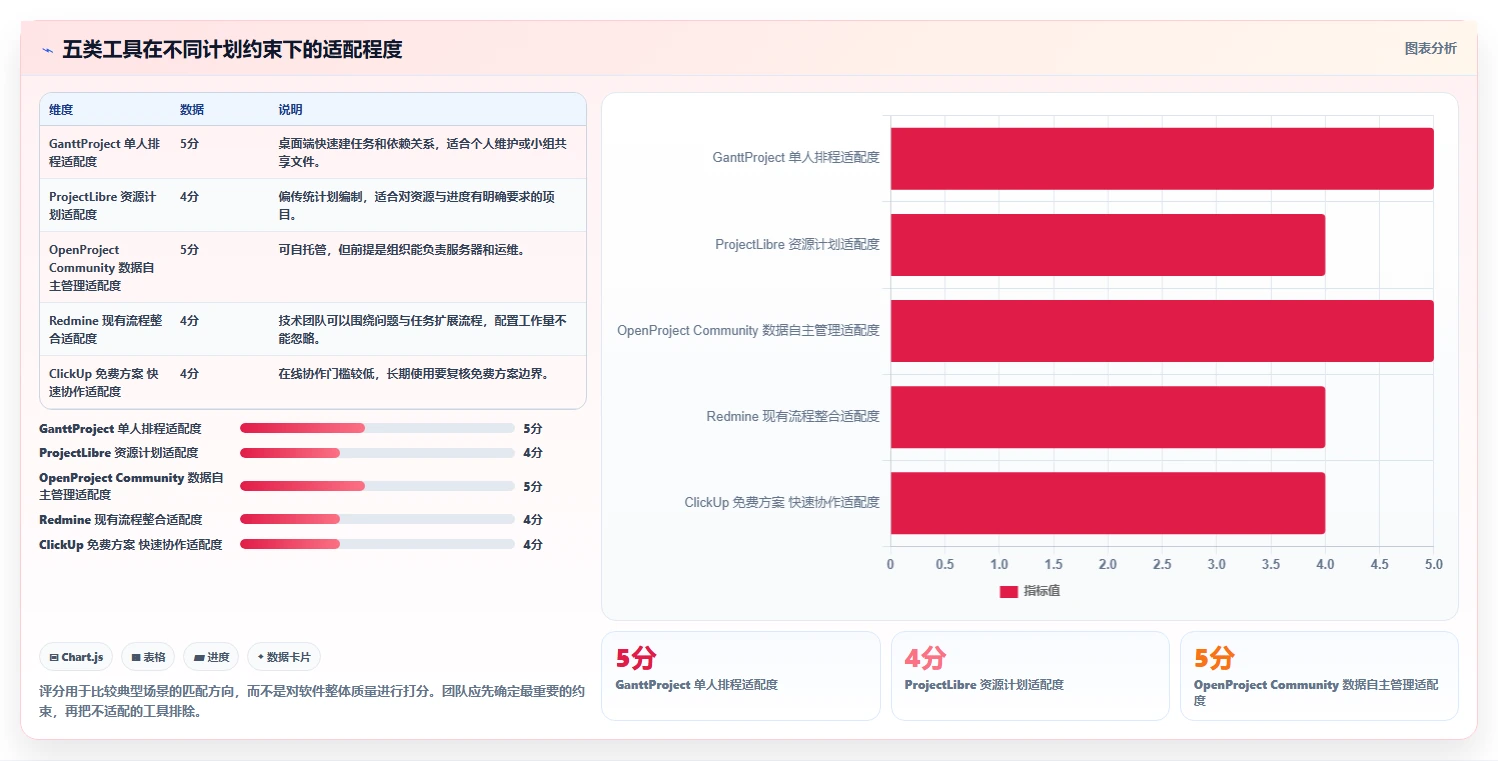The width and height of the screenshot is (1498, 761).
Task: Click the 2.5 x-axis tick label
Action: click(x=1162, y=565)
